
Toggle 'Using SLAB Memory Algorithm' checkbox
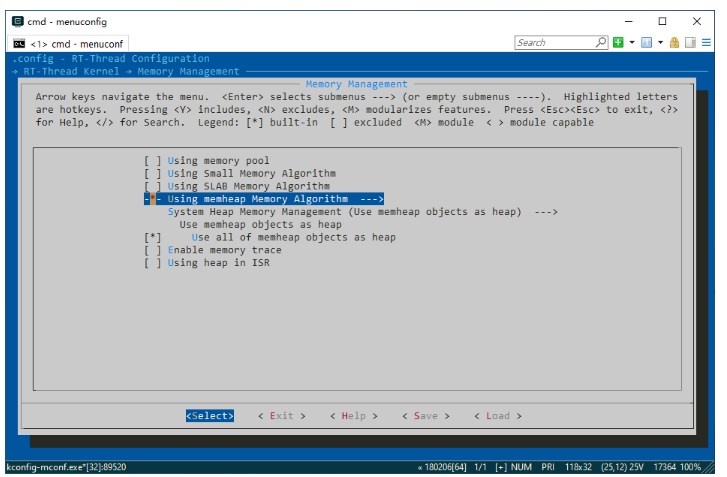tap(153, 186)
